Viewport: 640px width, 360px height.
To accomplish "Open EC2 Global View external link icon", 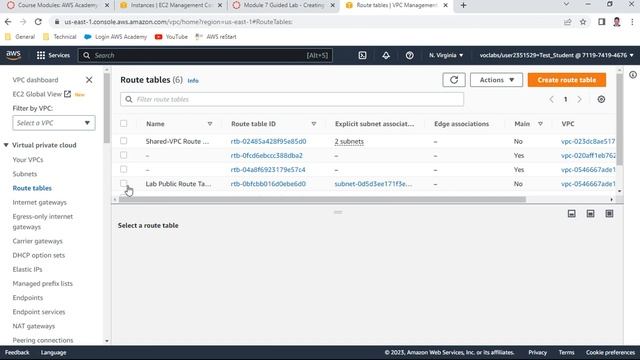I will [67, 94].
